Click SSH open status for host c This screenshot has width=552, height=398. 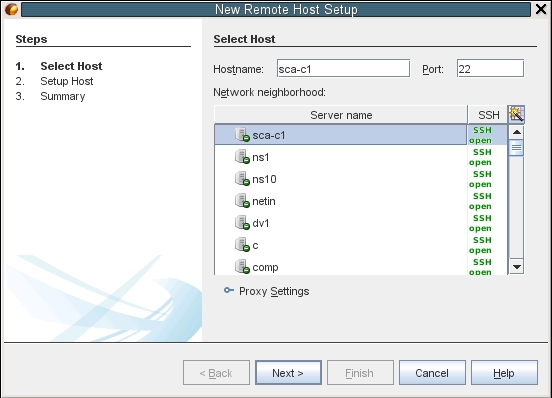tap(481, 245)
